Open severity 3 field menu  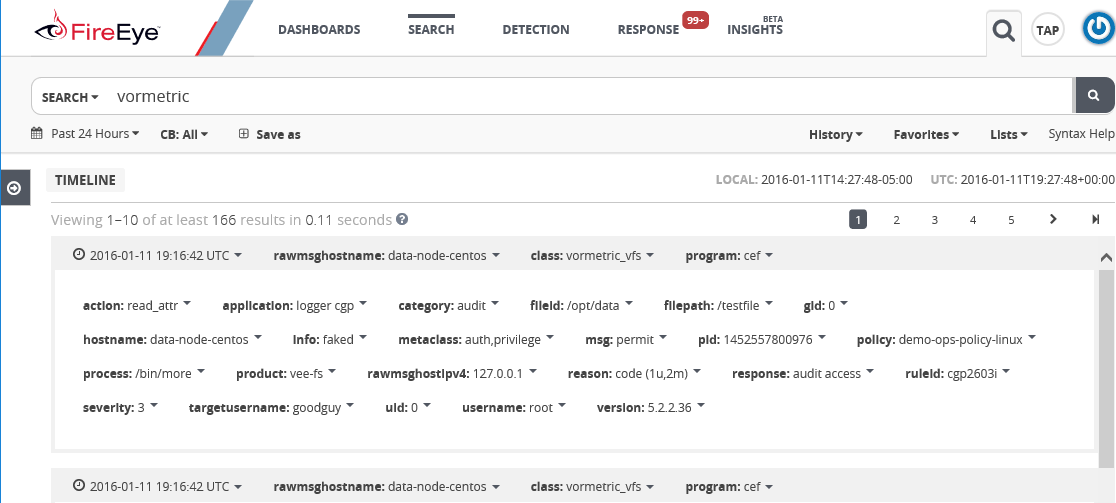coord(121,407)
